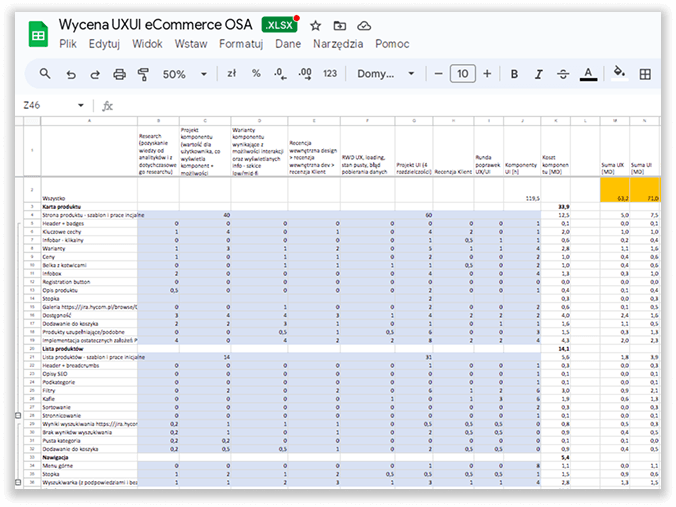
Task: Decrease decimal places
Action: pos(280,74)
